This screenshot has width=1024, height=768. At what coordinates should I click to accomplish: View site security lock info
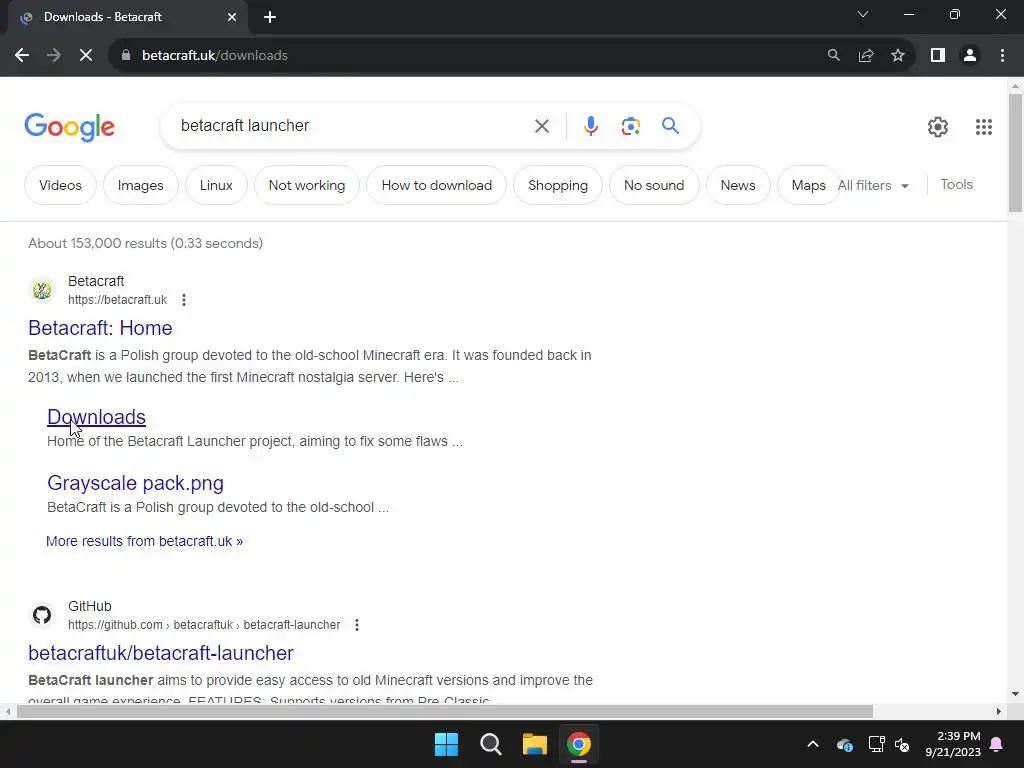(x=126, y=56)
